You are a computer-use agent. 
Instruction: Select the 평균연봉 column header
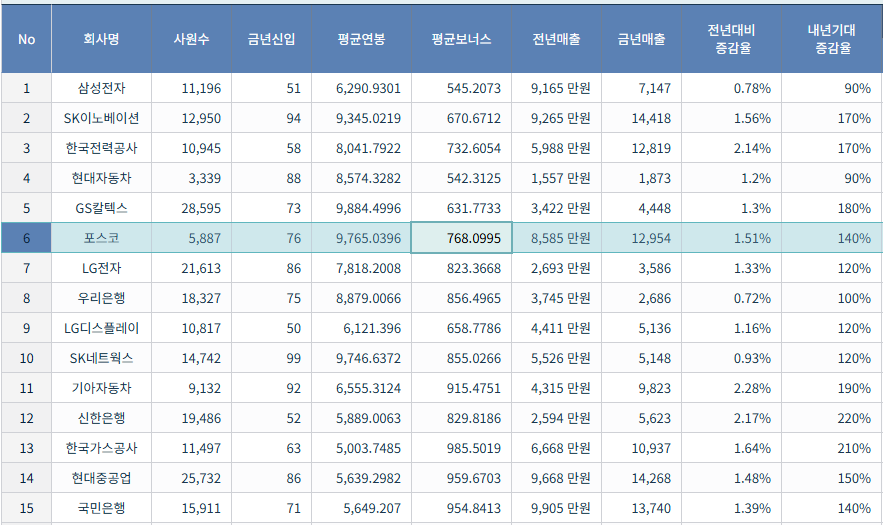[362, 39]
